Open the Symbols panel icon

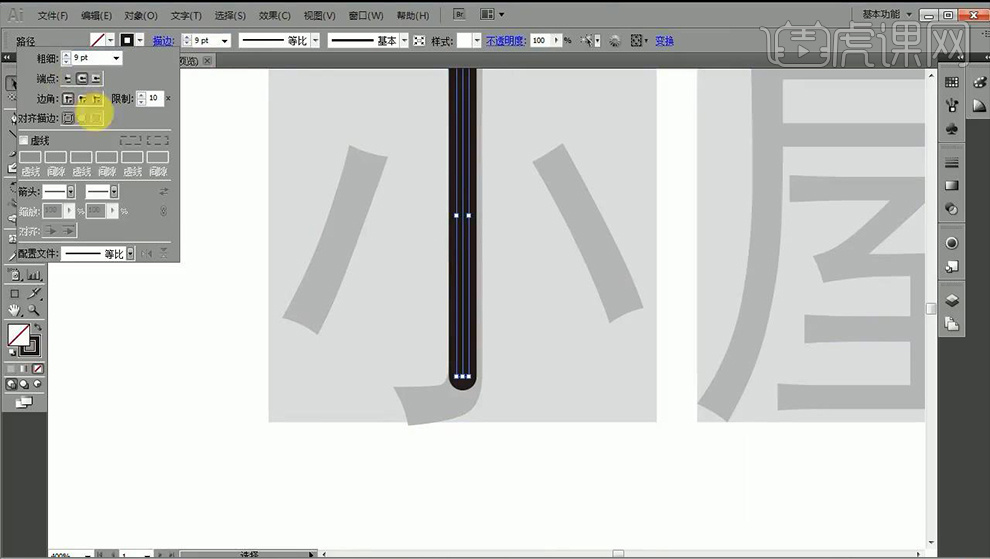[x=951, y=129]
